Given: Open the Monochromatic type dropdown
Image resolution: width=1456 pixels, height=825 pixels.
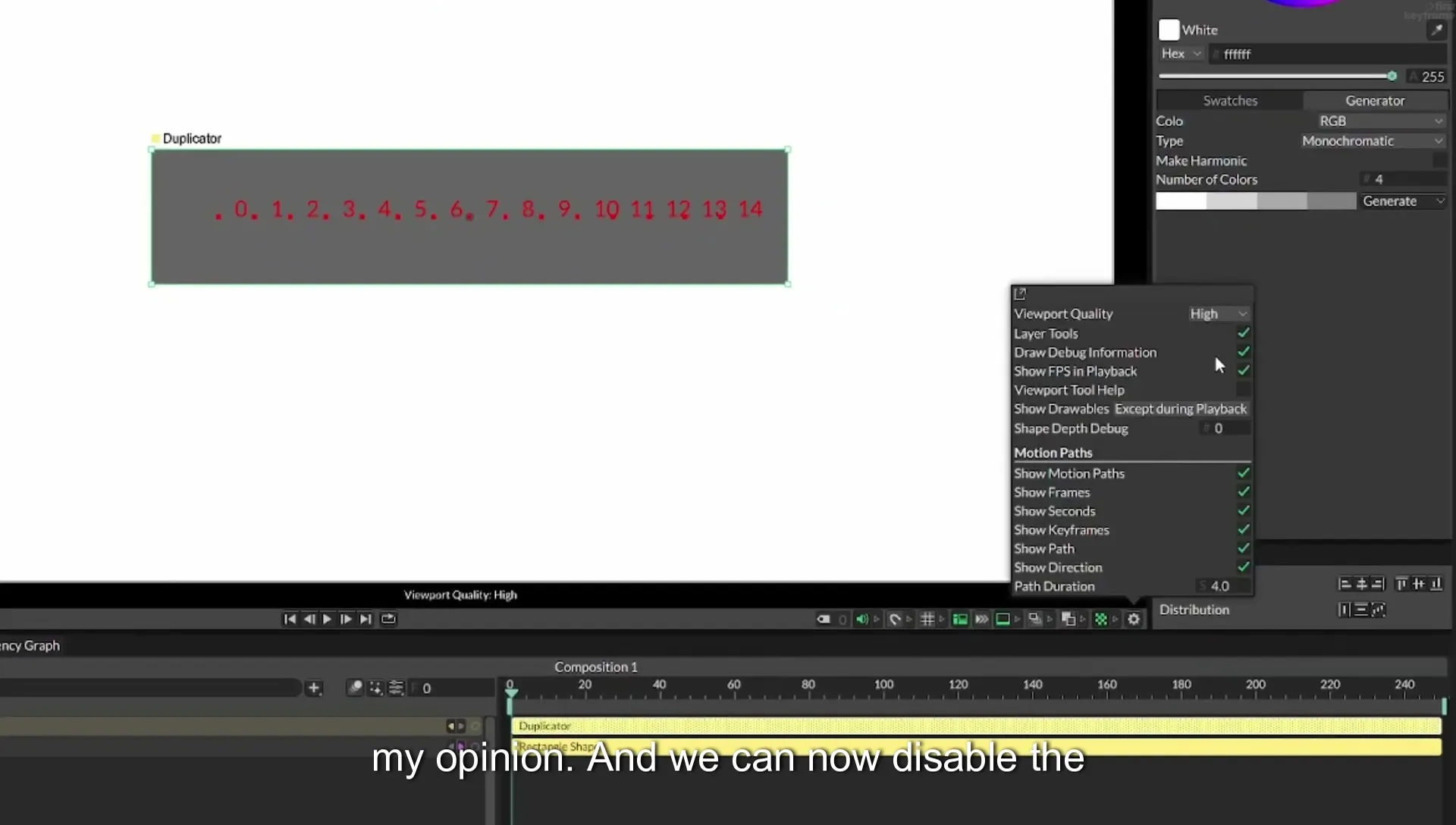Looking at the screenshot, I should (1374, 141).
